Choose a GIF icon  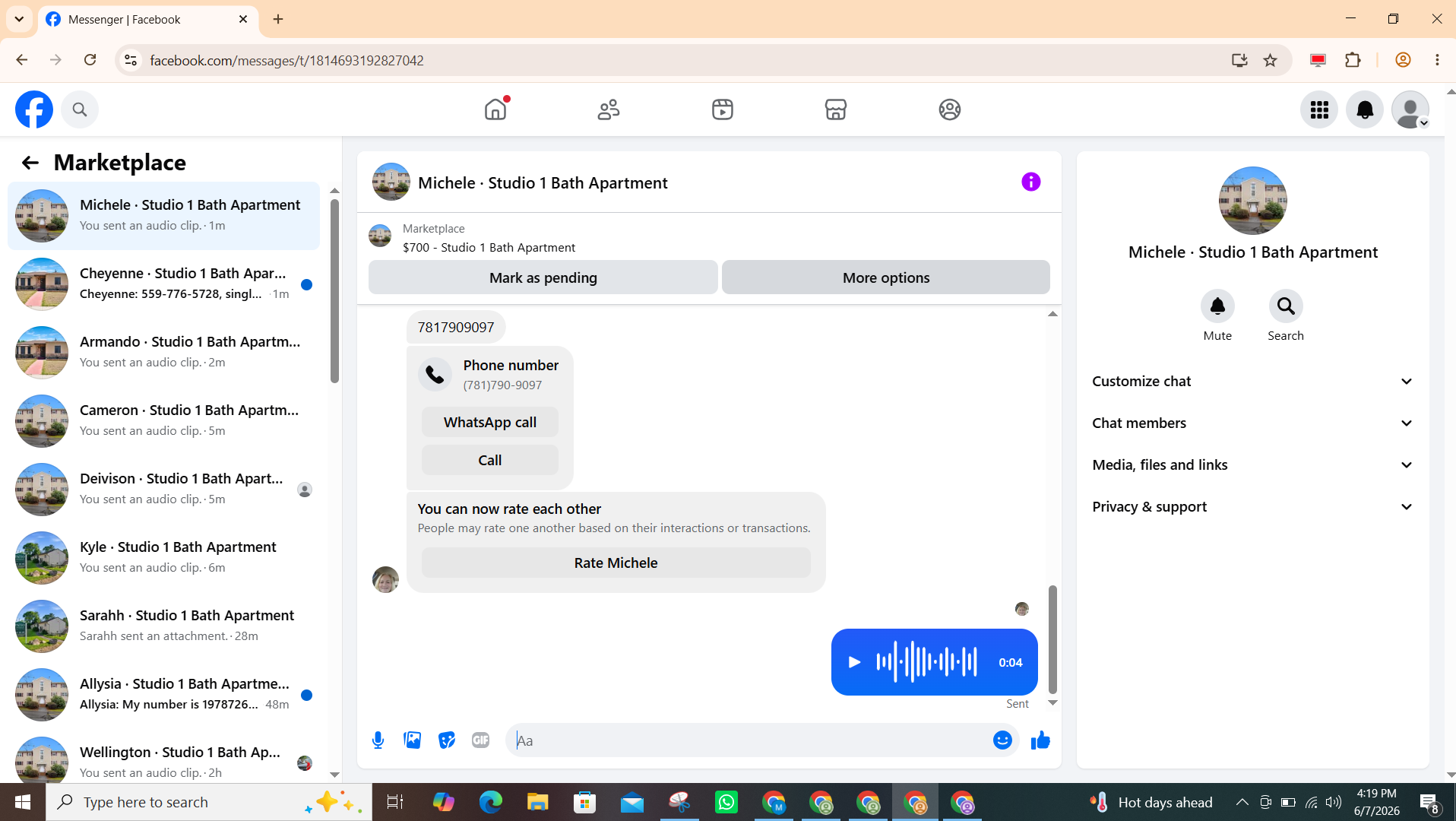pyautogui.click(x=480, y=740)
